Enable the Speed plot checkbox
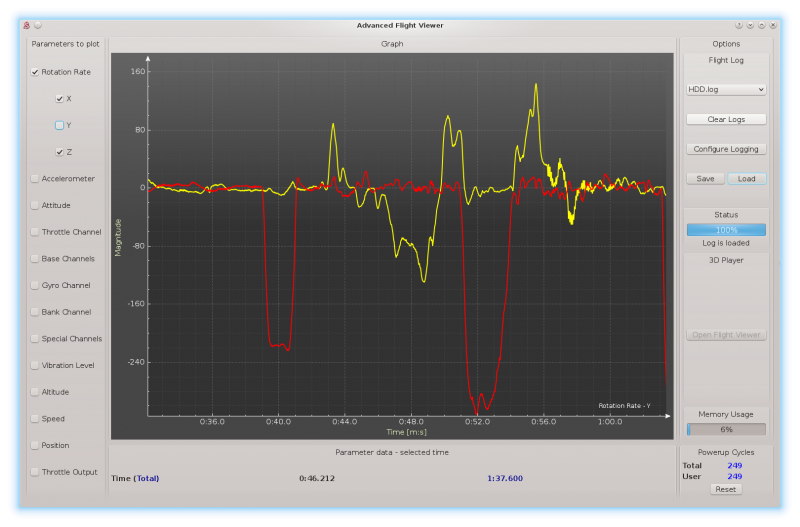The image size is (800, 527). tap(36, 419)
